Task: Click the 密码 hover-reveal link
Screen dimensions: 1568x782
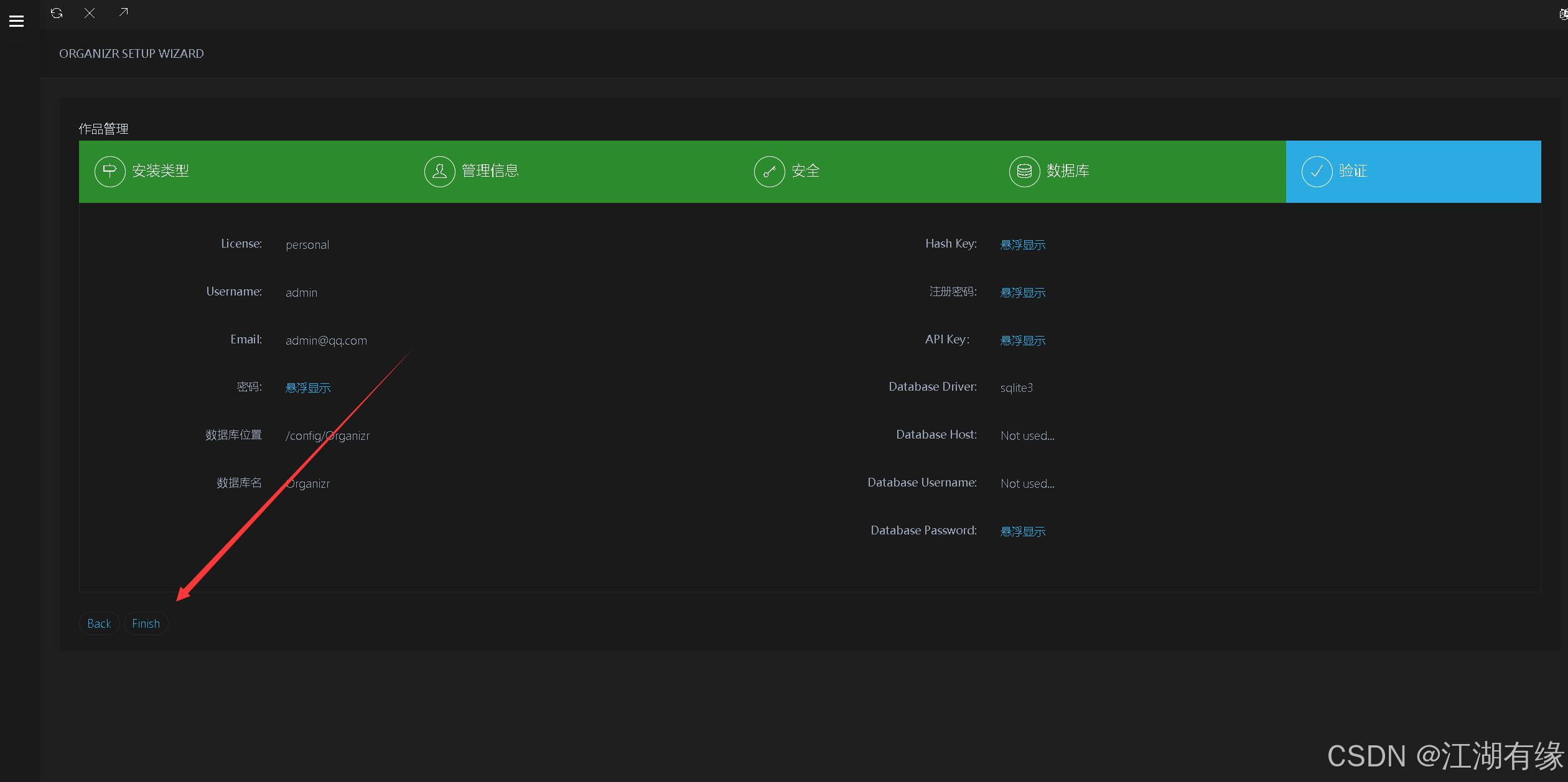Action: click(x=308, y=388)
